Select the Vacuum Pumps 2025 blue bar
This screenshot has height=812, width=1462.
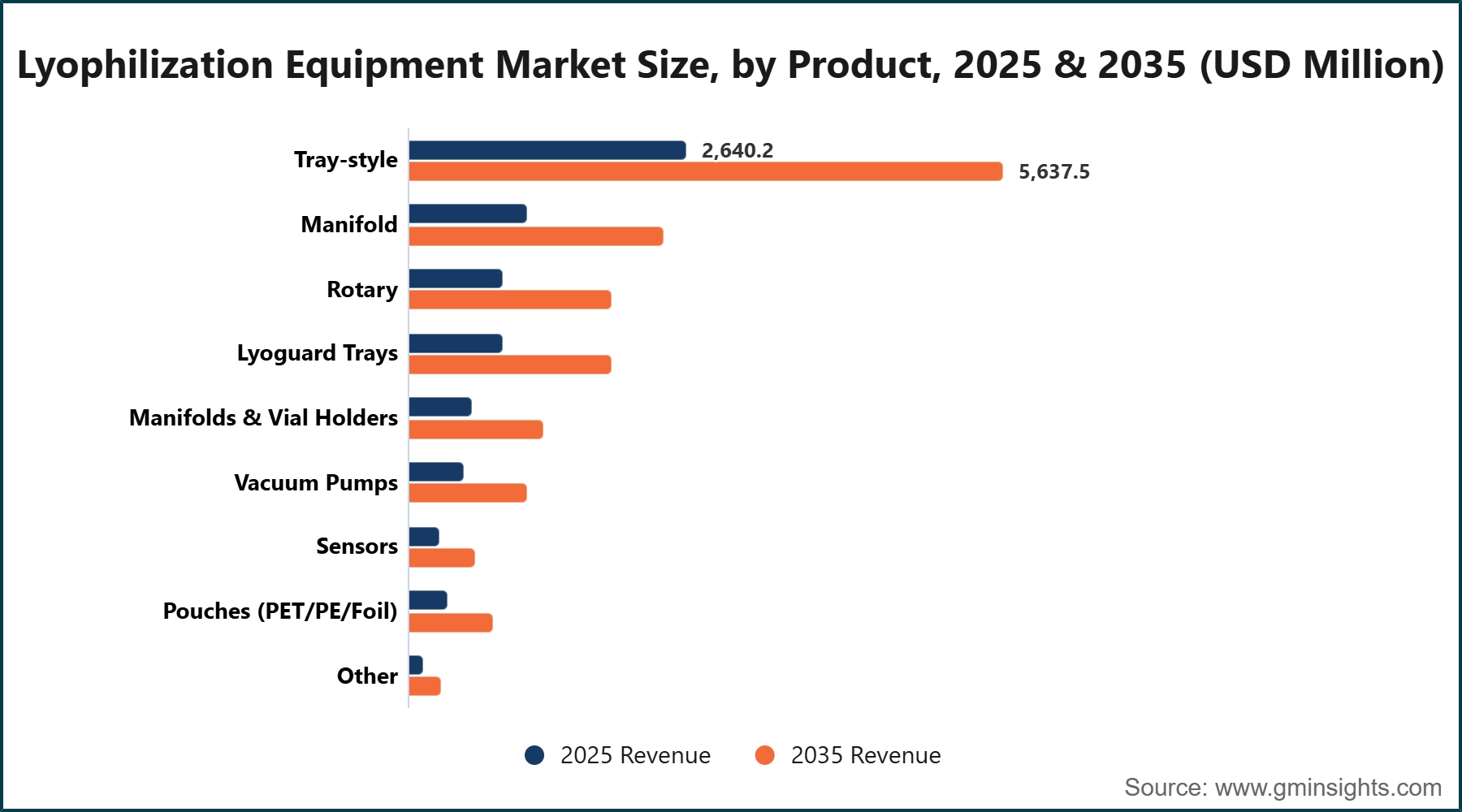click(436, 472)
